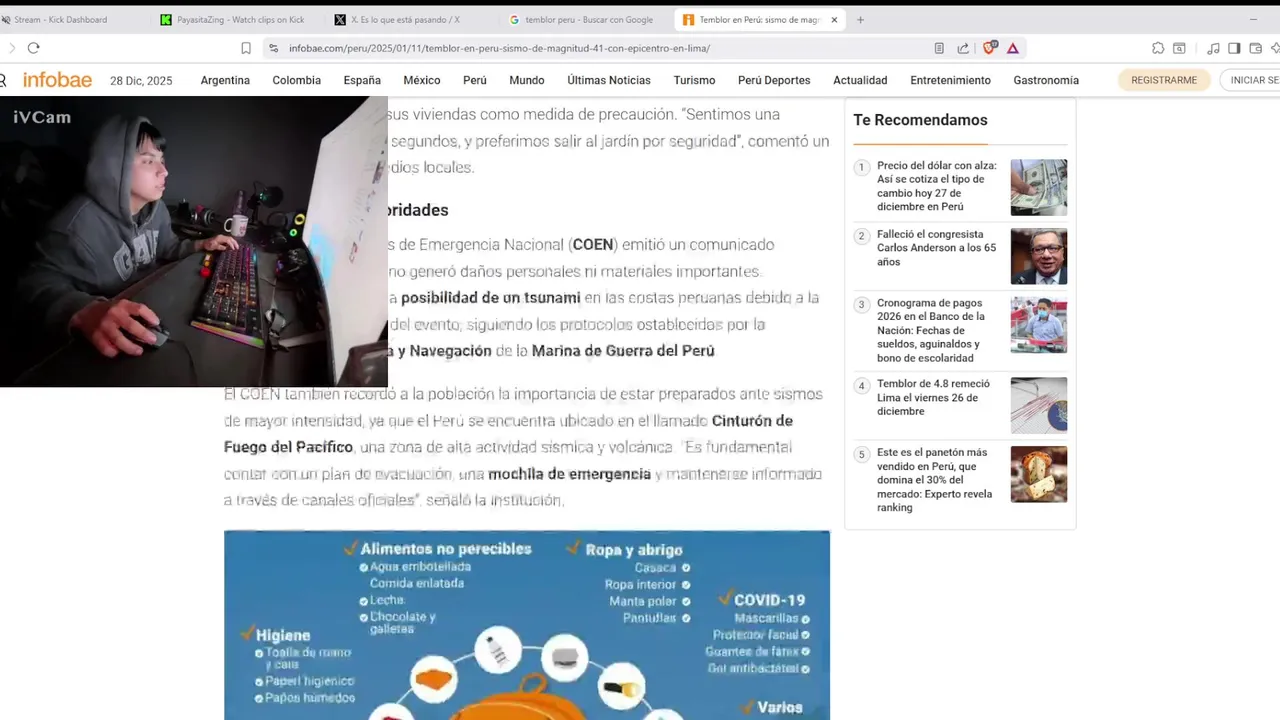Screen dimensions: 1280x720
Task: Open España section
Action: (x=362, y=80)
